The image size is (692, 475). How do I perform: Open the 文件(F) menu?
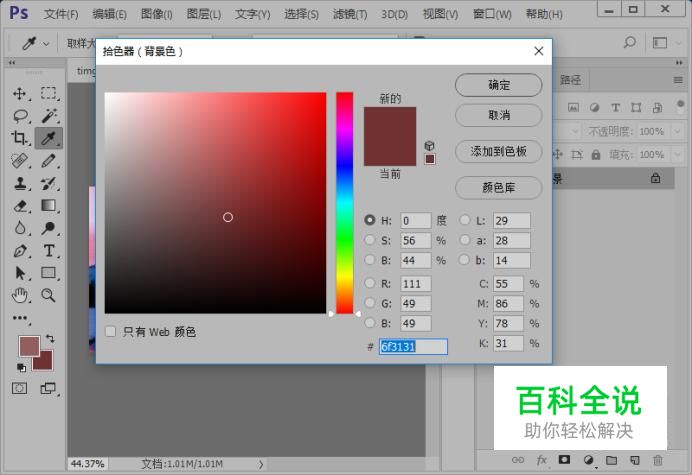pos(61,14)
